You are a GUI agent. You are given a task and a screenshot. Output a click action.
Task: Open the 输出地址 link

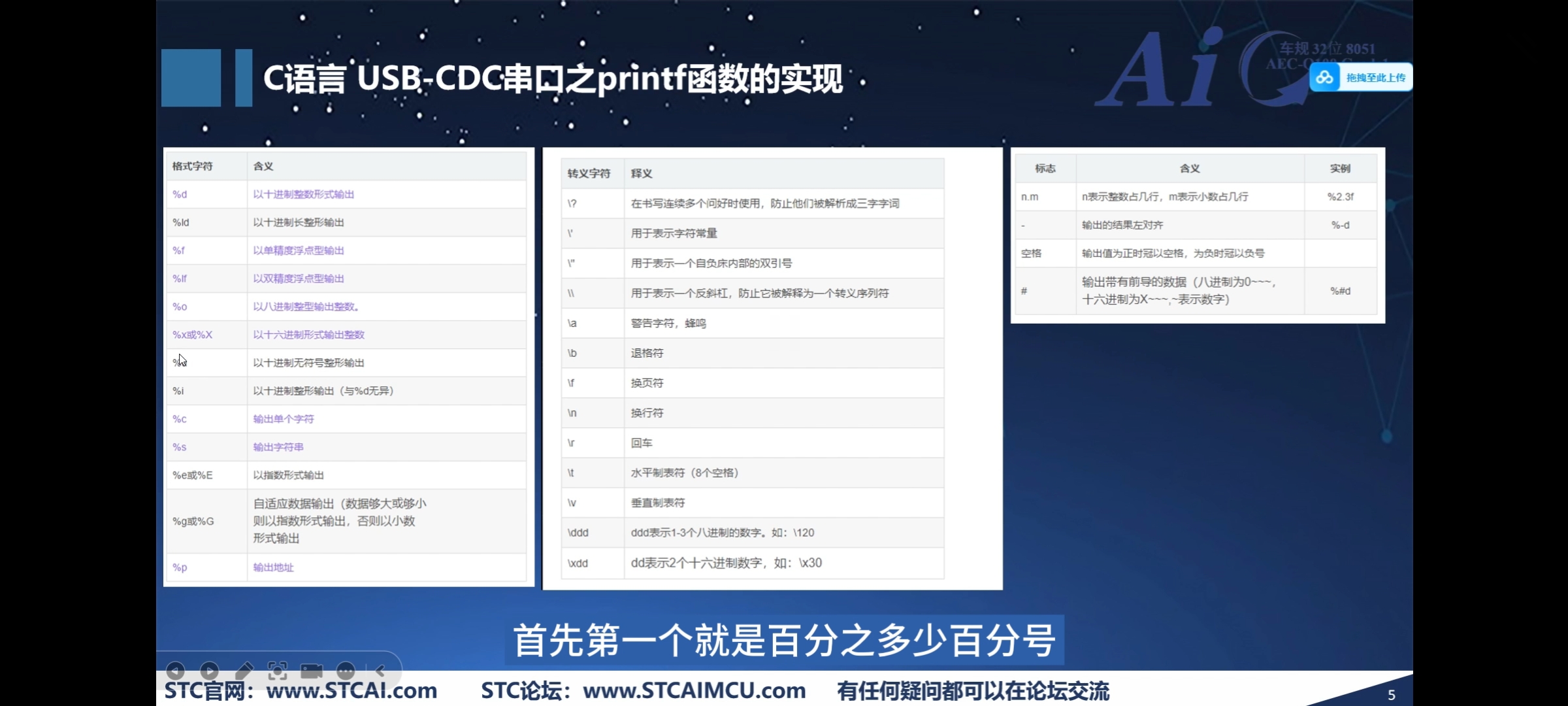coord(273,567)
